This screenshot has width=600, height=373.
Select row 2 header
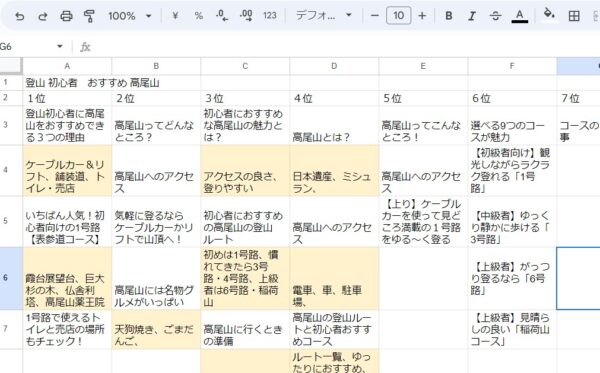point(11,98)
